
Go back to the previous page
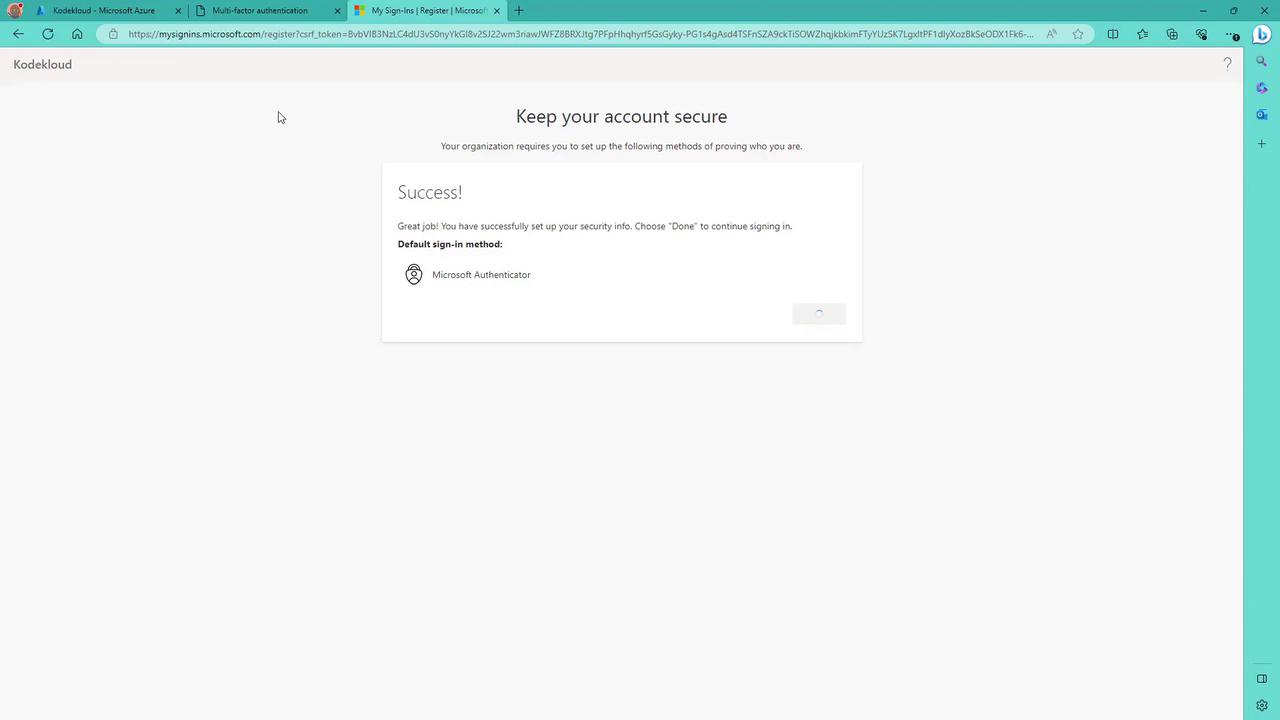point(18,34)
